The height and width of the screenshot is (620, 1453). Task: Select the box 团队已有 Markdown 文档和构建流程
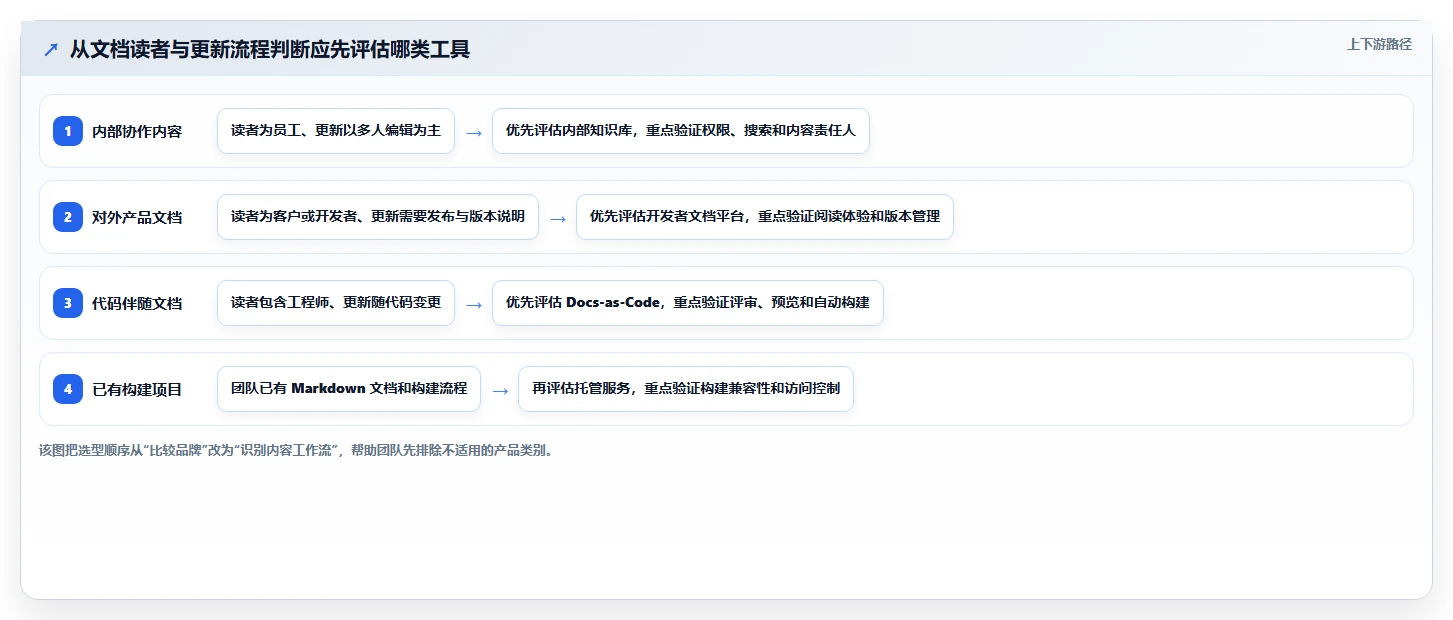[x=349, y=389]
